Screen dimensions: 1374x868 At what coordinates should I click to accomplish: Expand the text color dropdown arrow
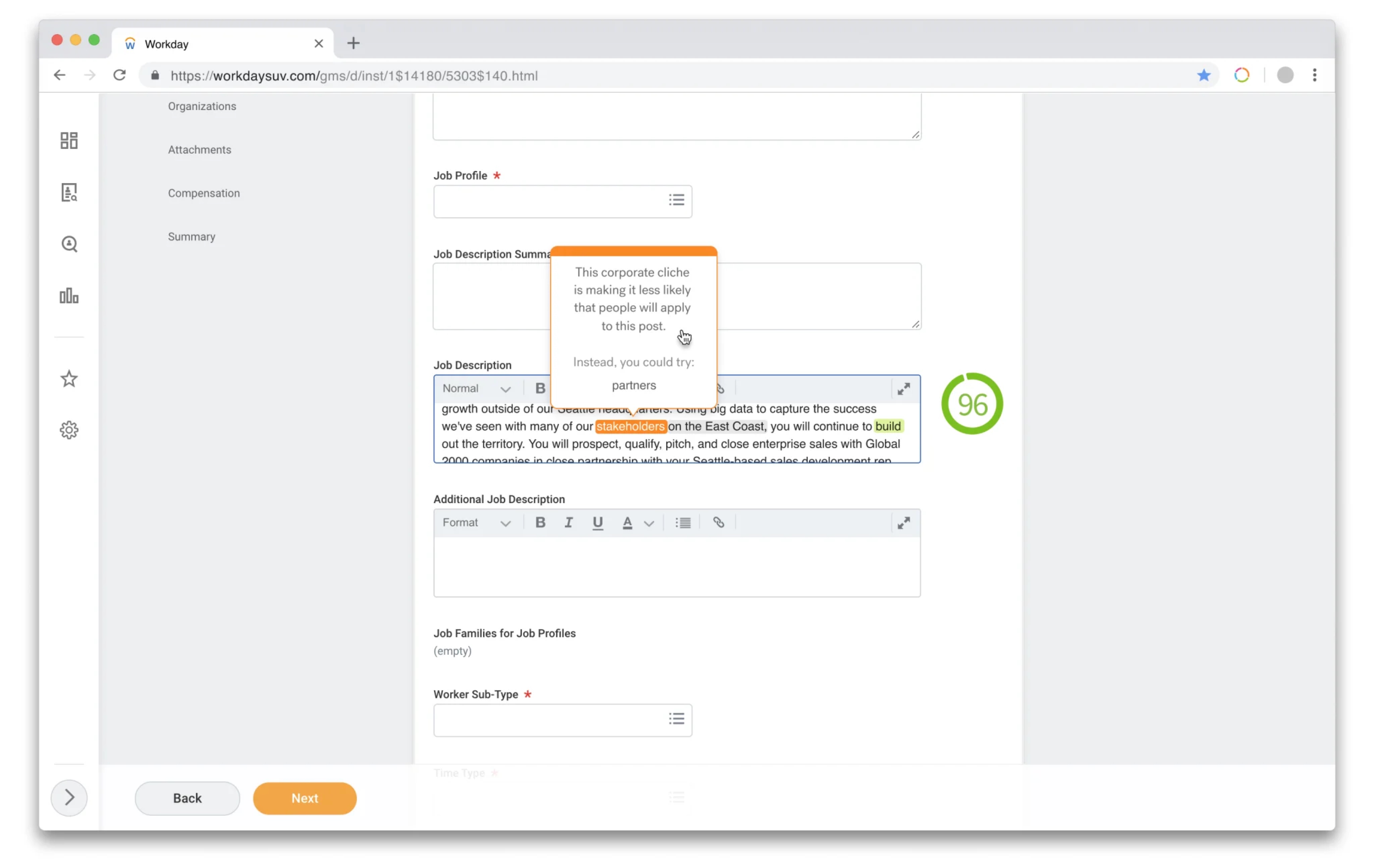[x=649, y=523]
